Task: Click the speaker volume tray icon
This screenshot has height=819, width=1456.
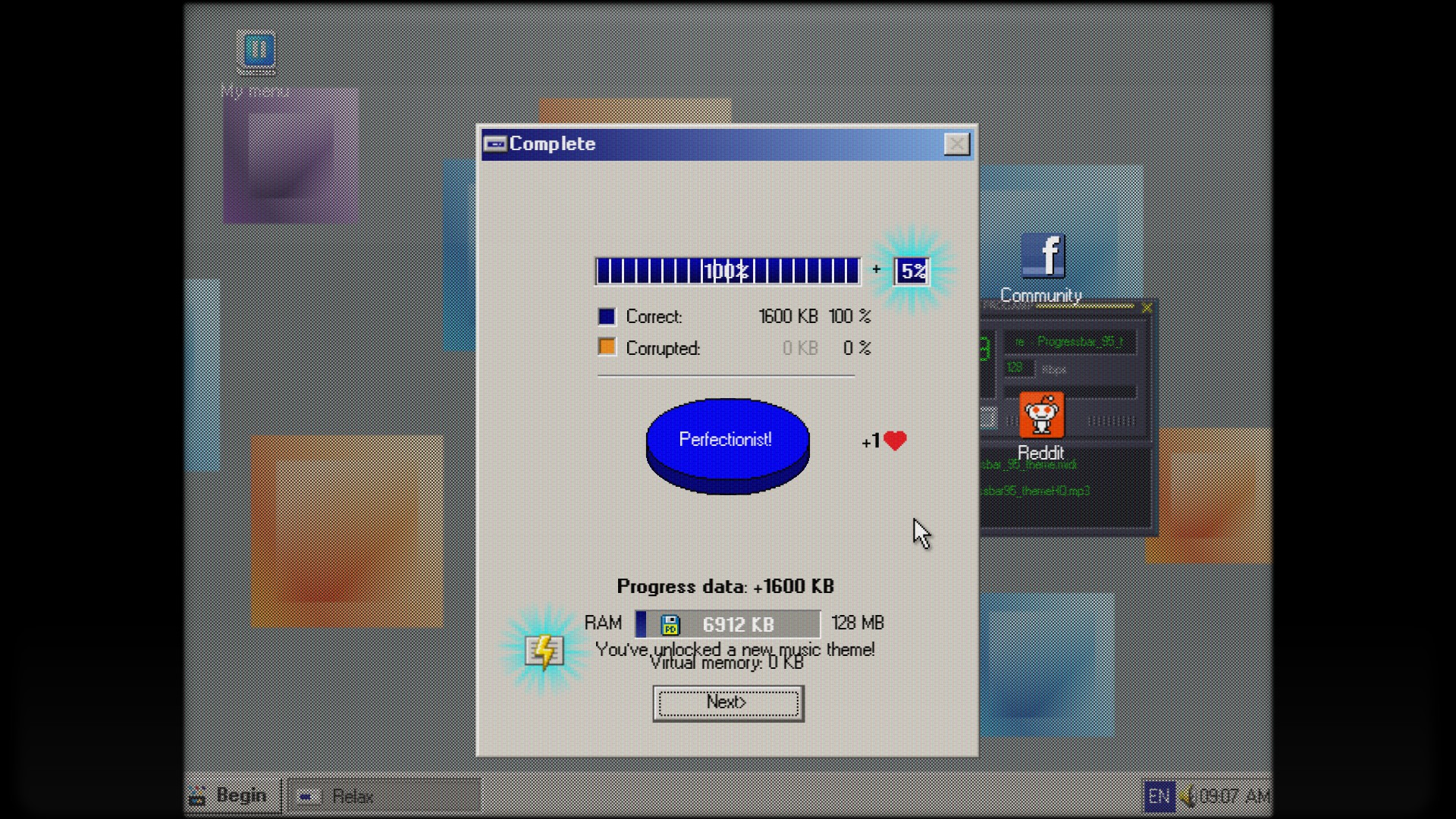Action: click(1187, 796)
